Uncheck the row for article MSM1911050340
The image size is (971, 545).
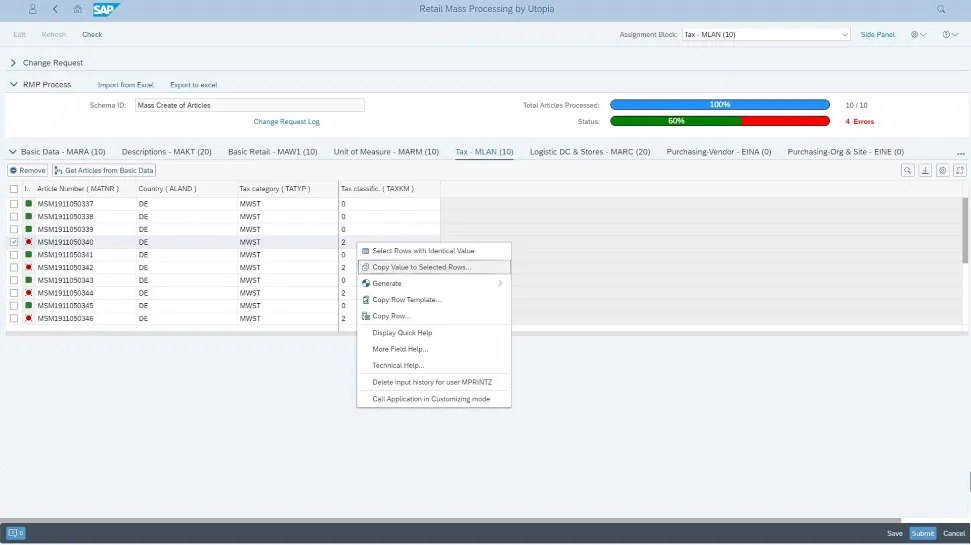[14, 242]
